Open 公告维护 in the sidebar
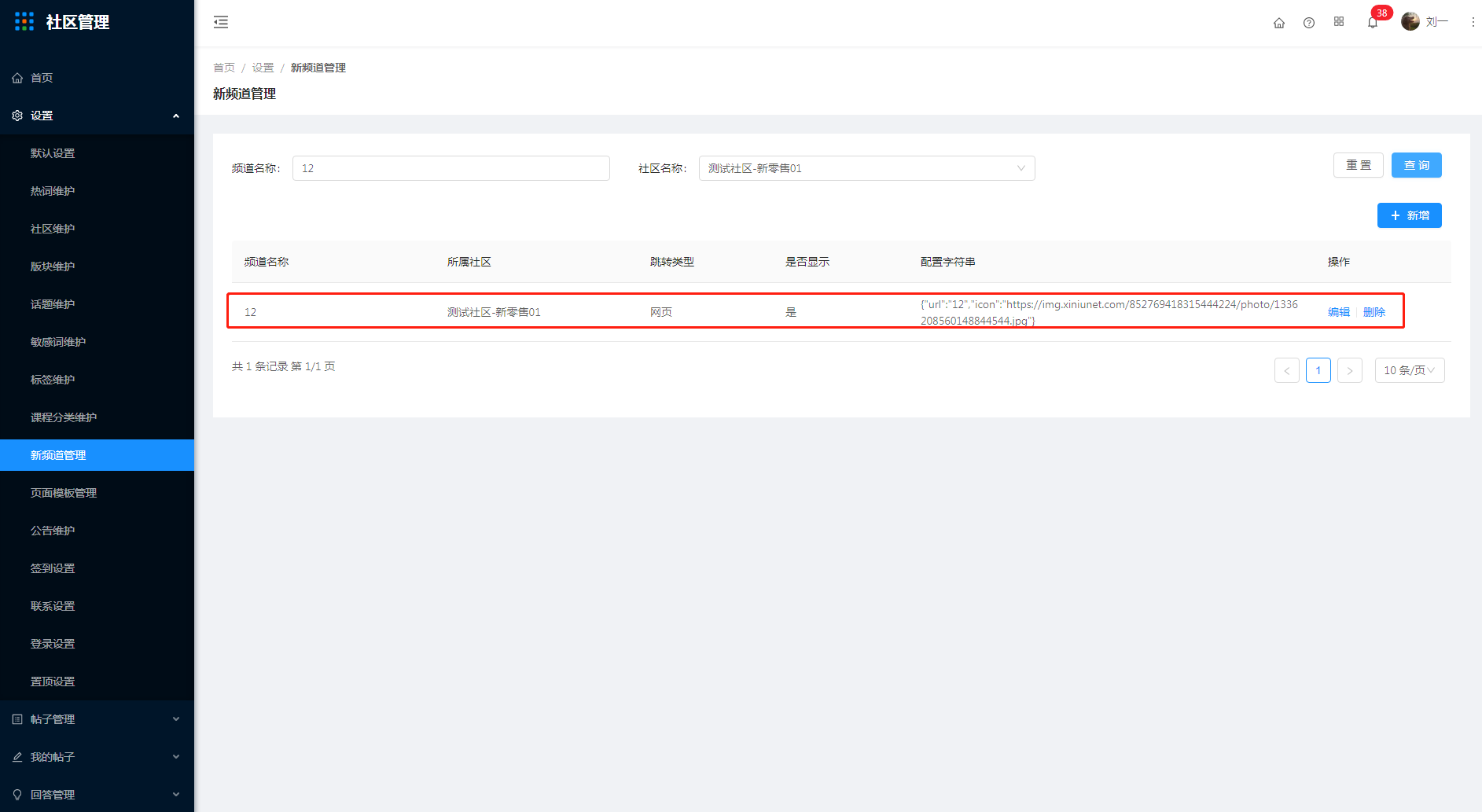This screenshot has width=1482, height=812. tap(97, 531)
